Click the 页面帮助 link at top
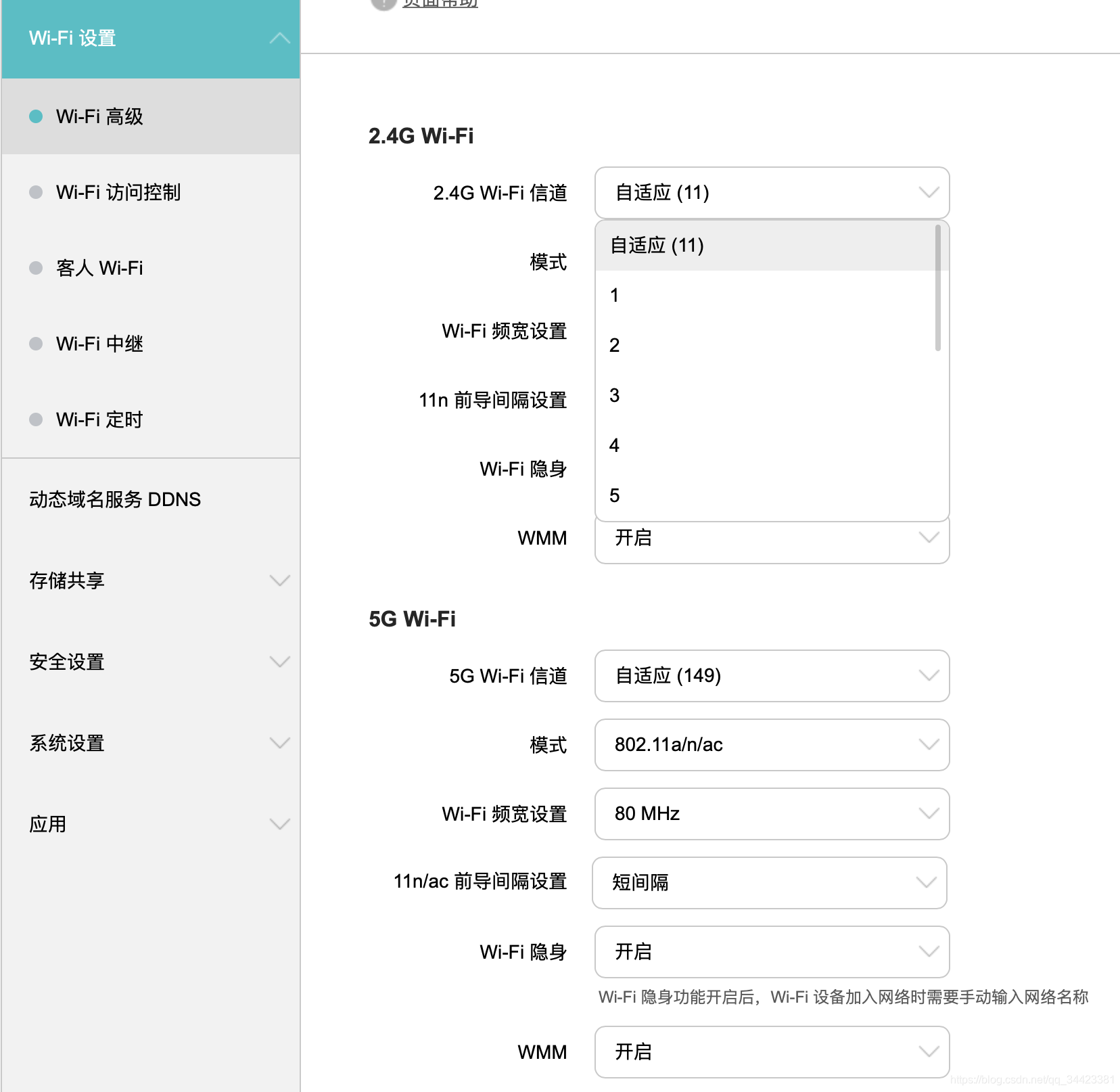Screen dimensions: 1120x1092 click(x=440, y=3)
